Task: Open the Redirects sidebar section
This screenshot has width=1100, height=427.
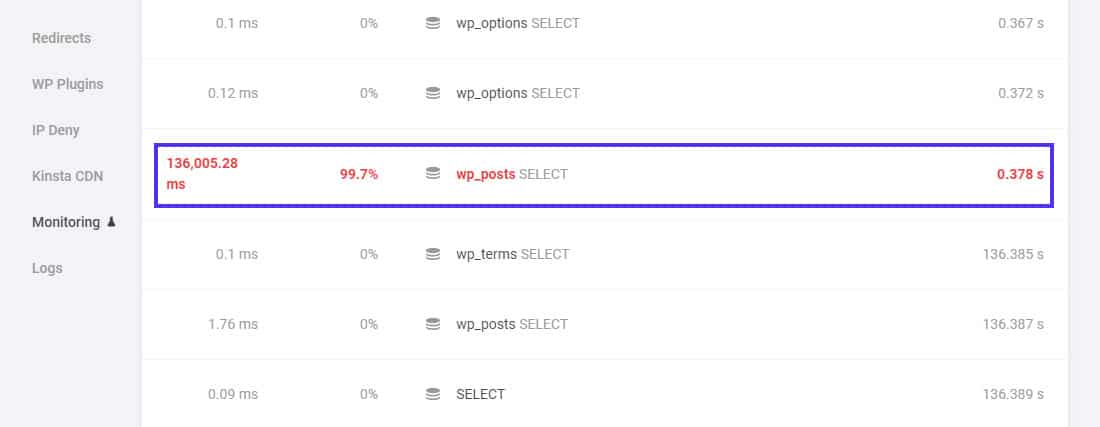Action: (x=61, y=38)
